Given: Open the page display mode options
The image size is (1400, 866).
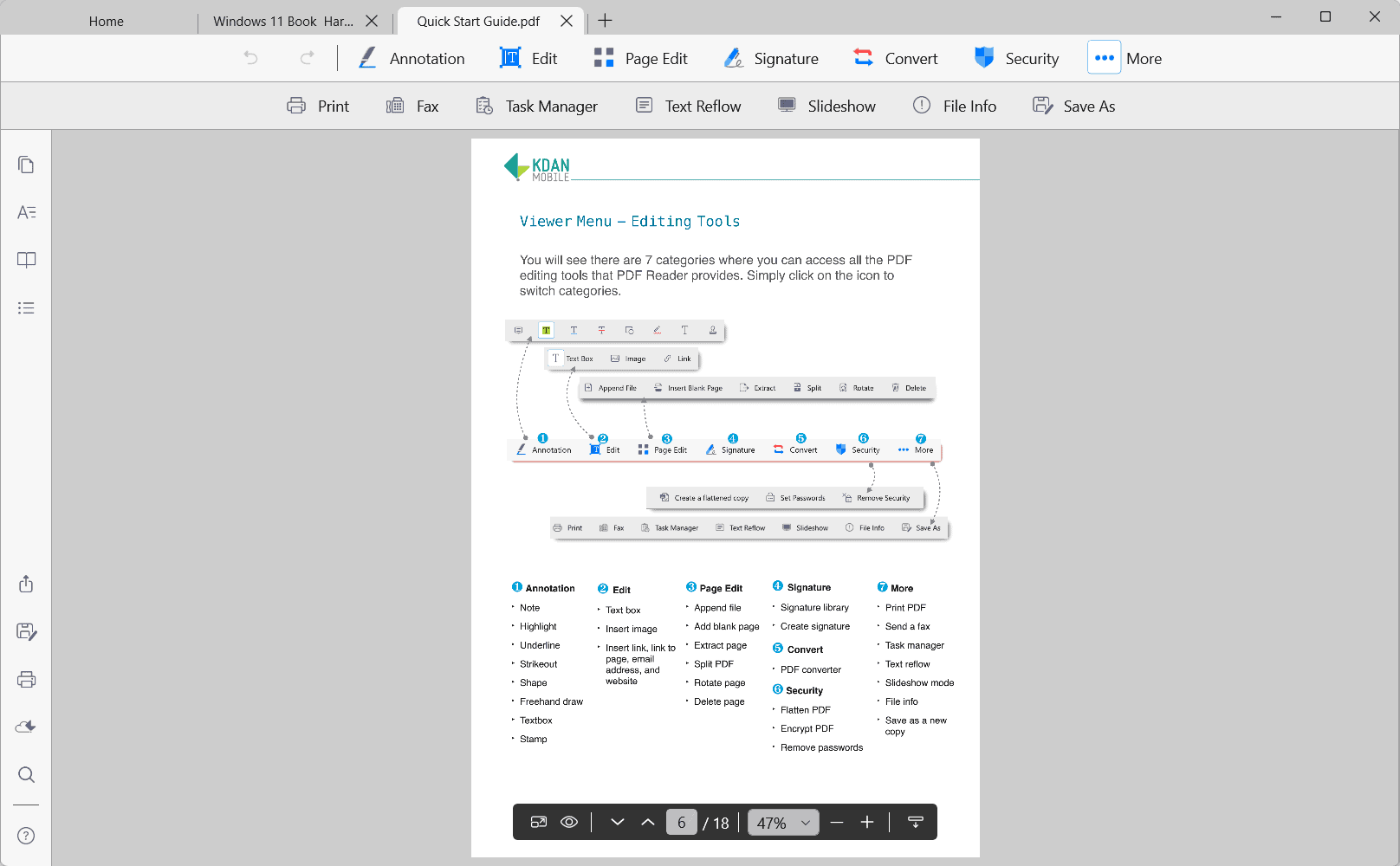Looking at the screenshot, I should tap(539, 822).
